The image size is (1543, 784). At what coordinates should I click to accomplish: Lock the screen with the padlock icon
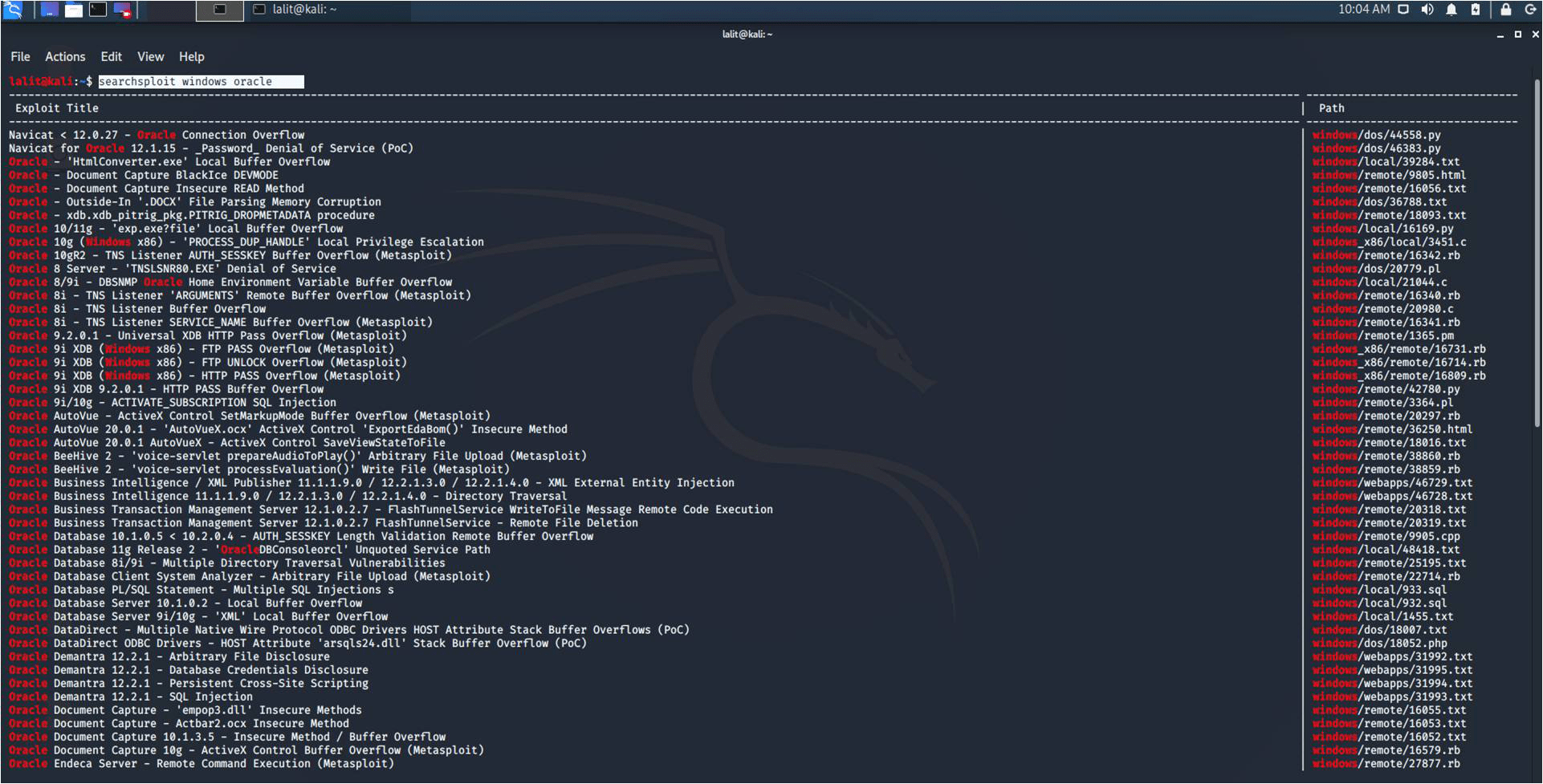1506,10
